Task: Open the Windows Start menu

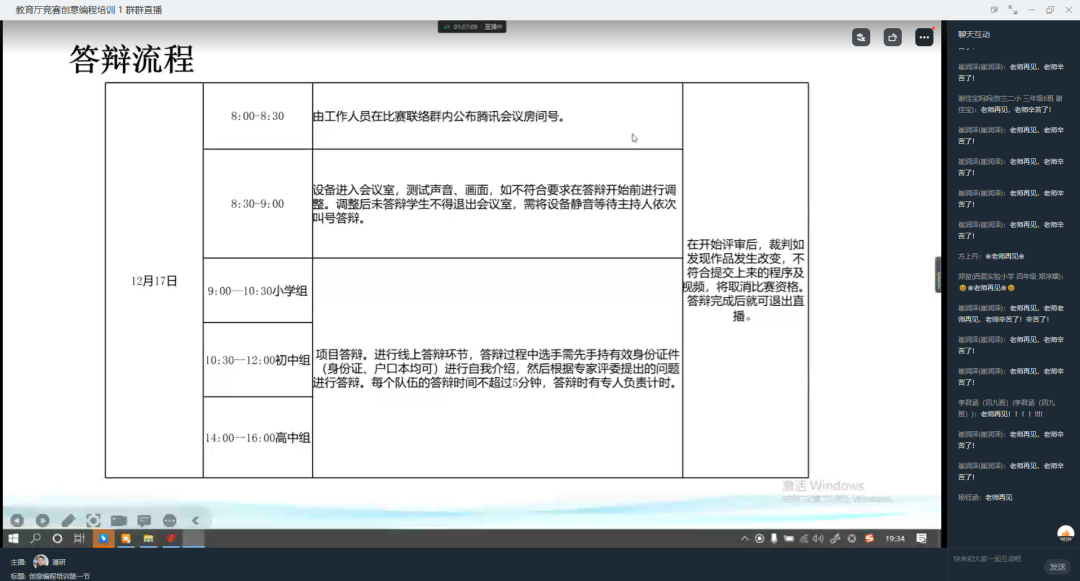Action: [x=13, y=537]
